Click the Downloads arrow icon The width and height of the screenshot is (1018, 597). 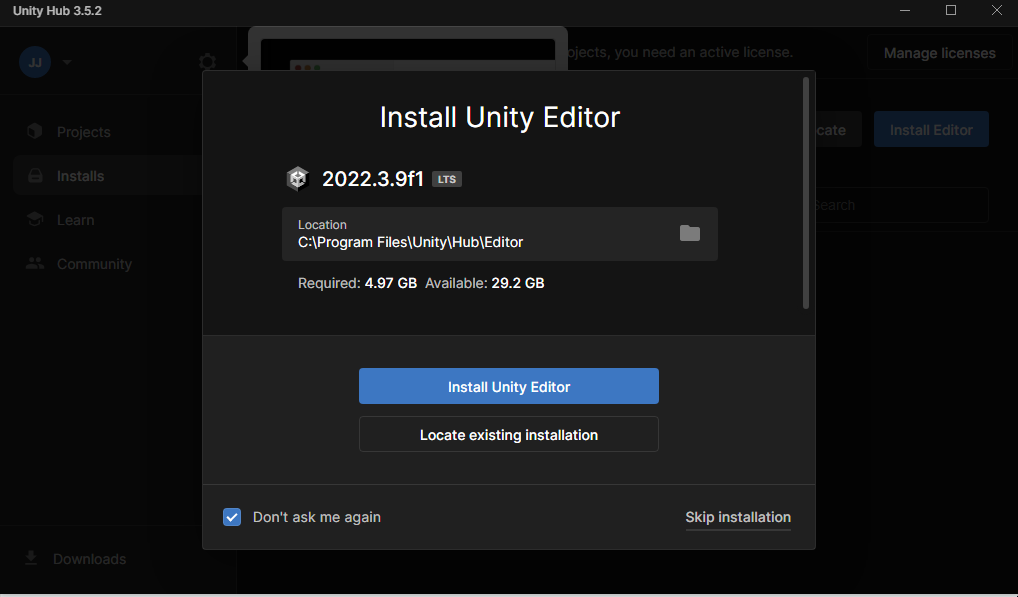[x=31, y=558]
